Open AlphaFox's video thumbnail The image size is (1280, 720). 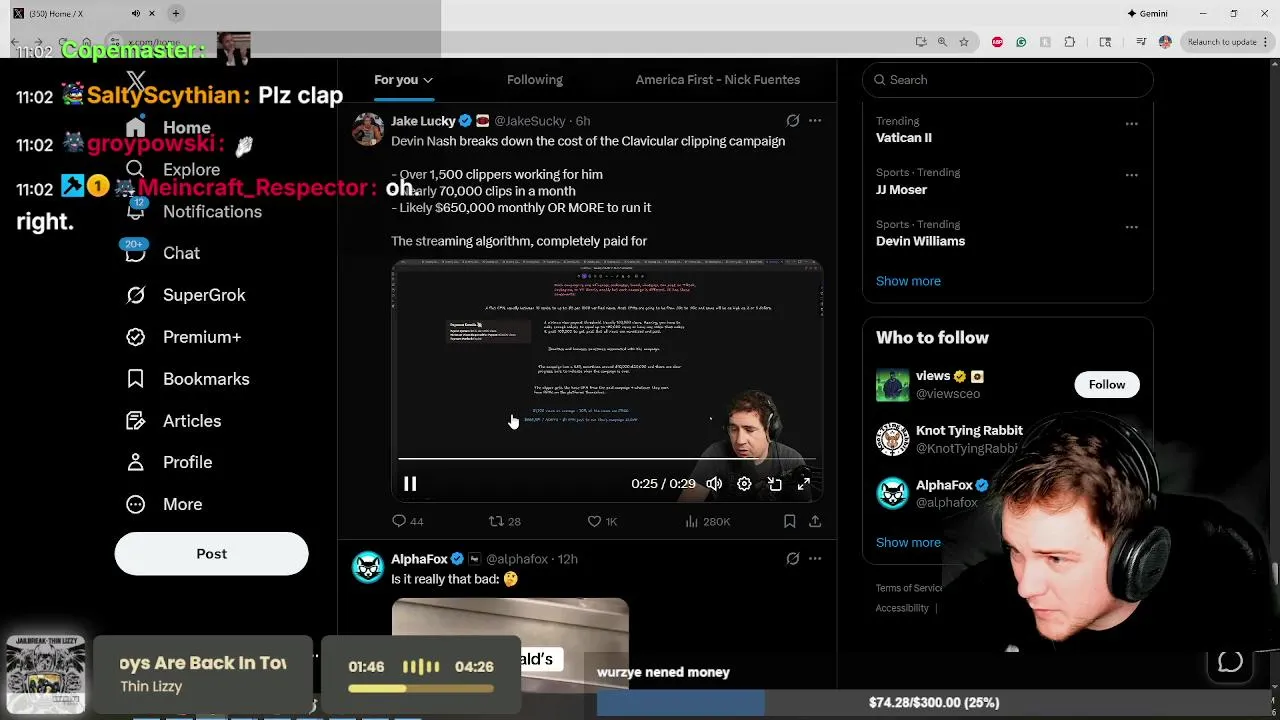click(x=510, y=645)
